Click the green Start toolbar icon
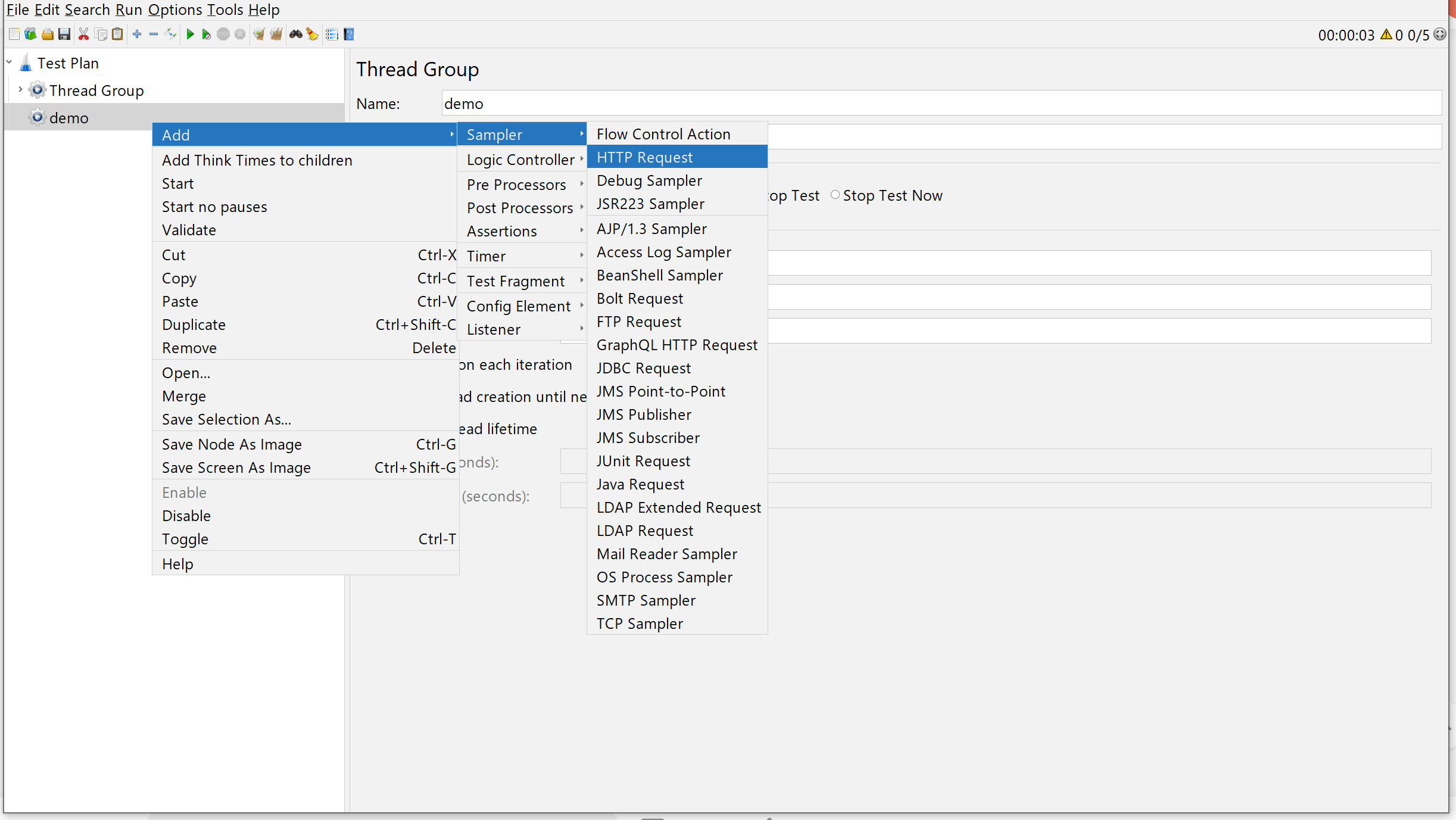 pos(190,35)
